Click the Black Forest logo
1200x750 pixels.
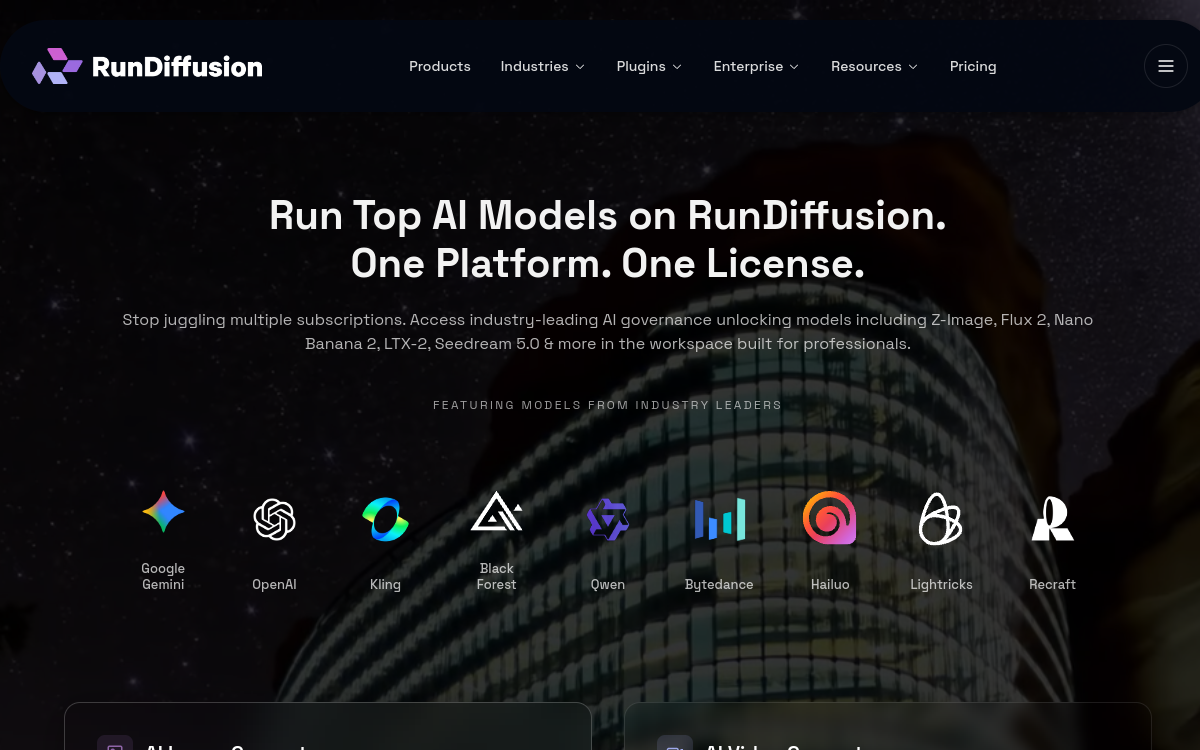pyautogui.click(x=496, y=511)
